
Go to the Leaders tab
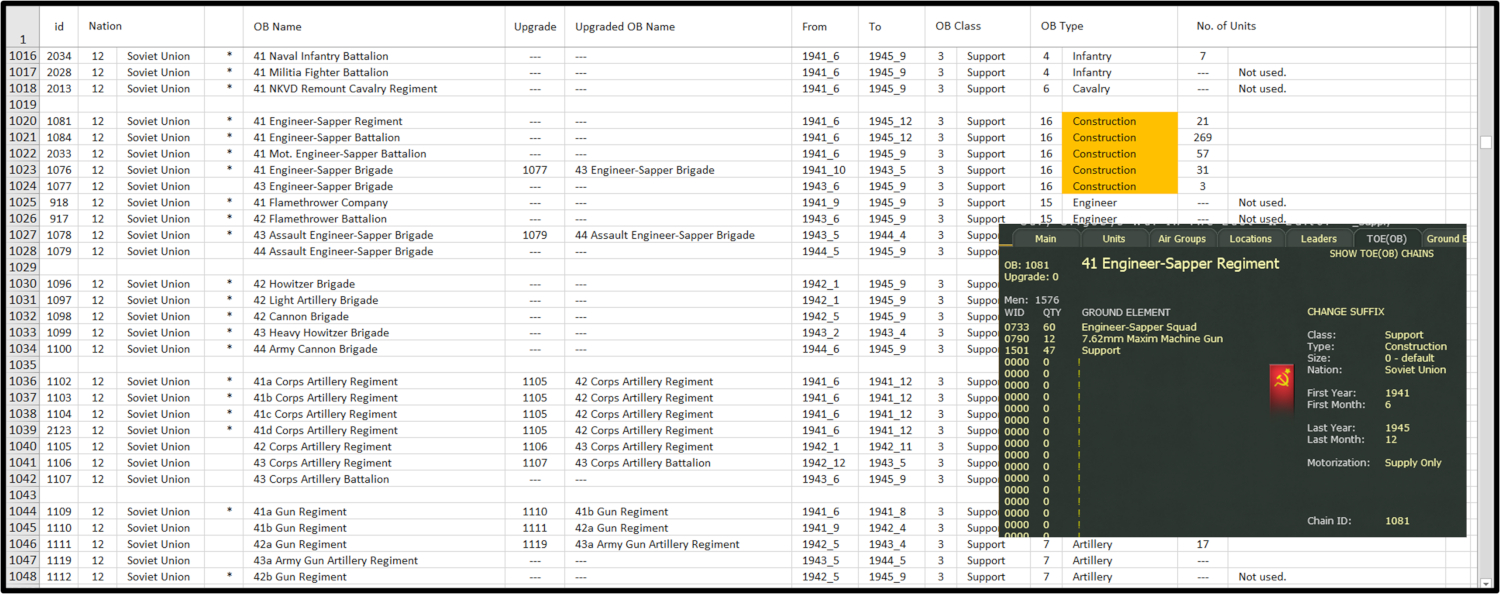coord(1318,238)
